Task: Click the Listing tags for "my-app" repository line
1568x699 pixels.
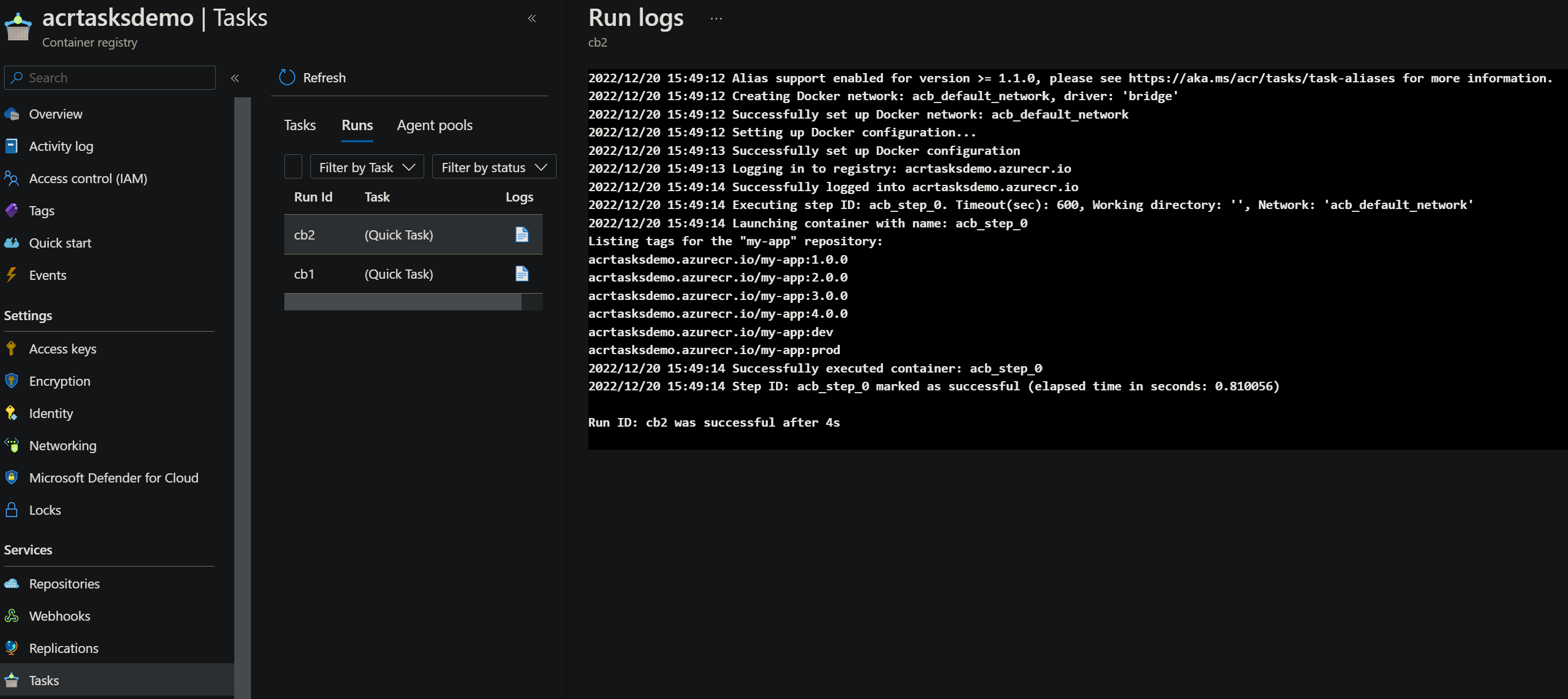Action: (x=735, y=241)
